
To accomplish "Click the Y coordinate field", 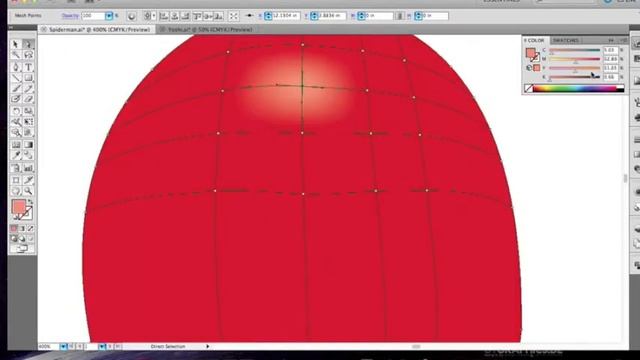I will click(x=332, y=16).
